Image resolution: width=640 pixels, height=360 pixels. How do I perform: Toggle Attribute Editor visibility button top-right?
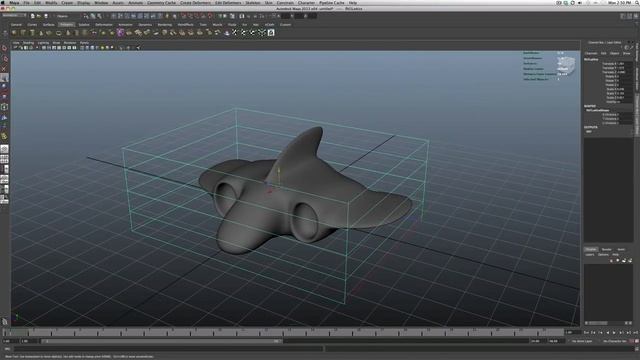(x=623, y=16)
